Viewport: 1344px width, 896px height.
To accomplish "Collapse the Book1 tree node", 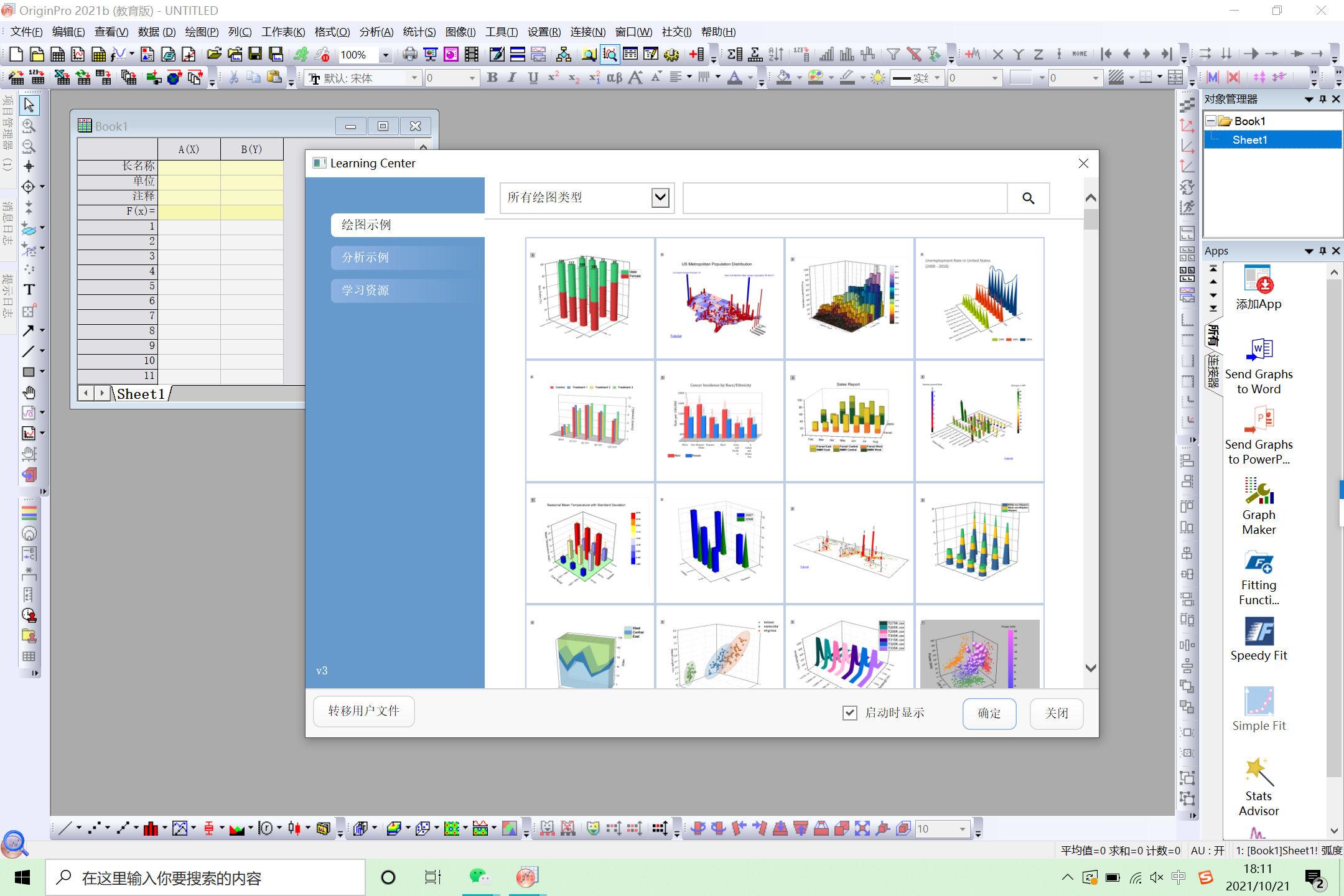I will click(x=1211, y=121).
